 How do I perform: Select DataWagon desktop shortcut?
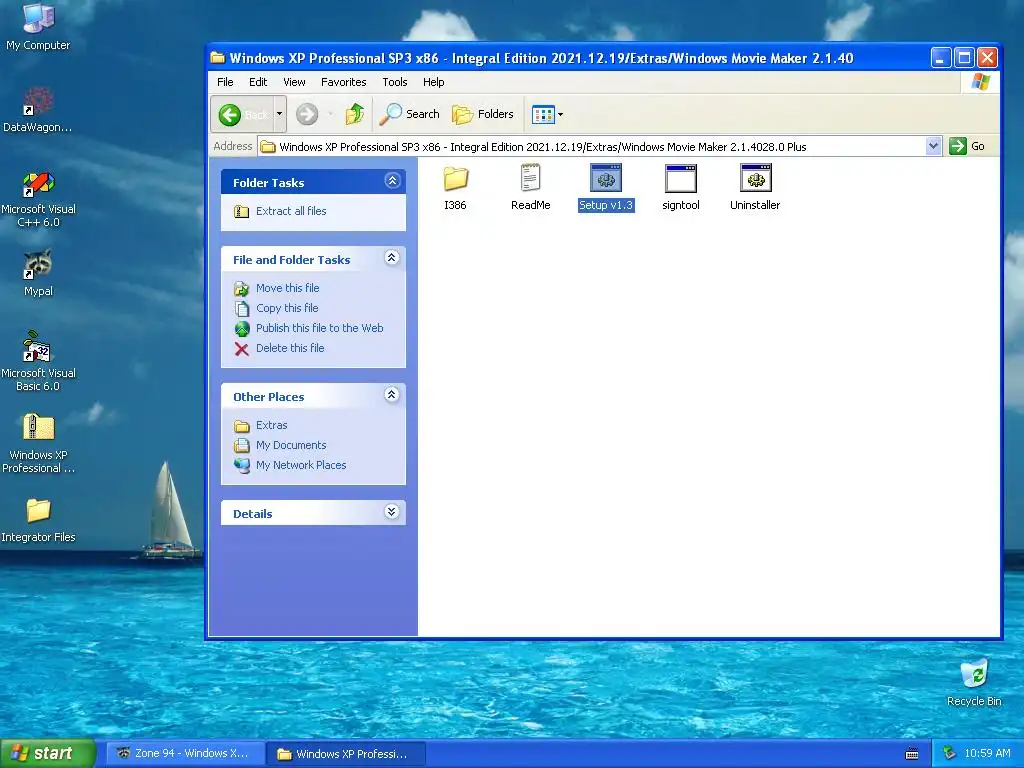click(38, 109)
